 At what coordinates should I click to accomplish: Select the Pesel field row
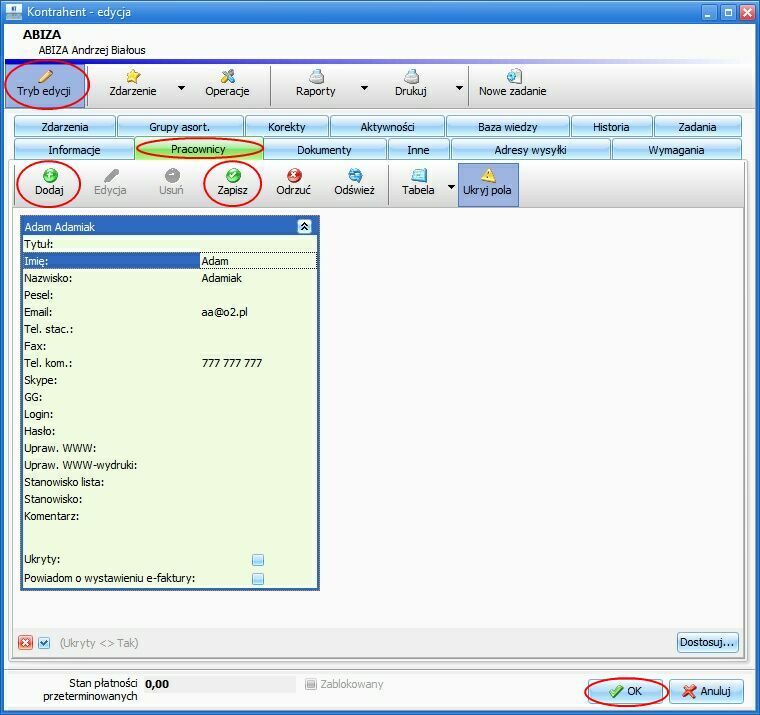170,295
